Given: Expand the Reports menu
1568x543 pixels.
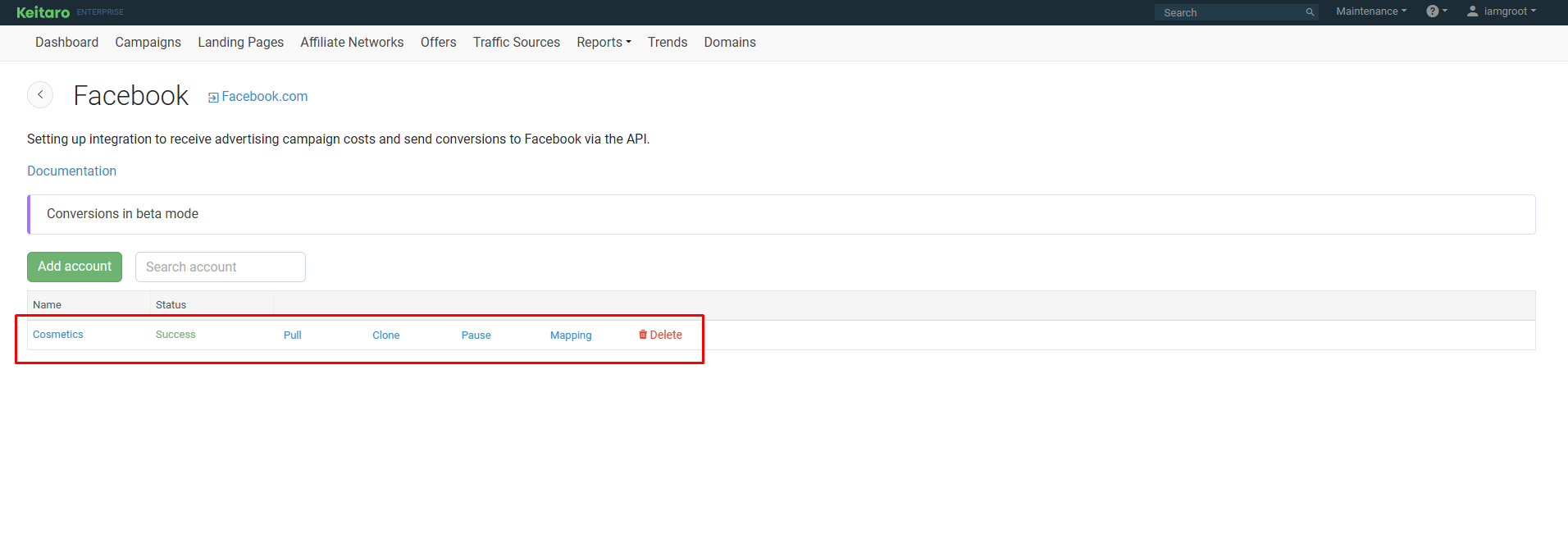Looking at the screenshot, I should click(x=604, y=42).
